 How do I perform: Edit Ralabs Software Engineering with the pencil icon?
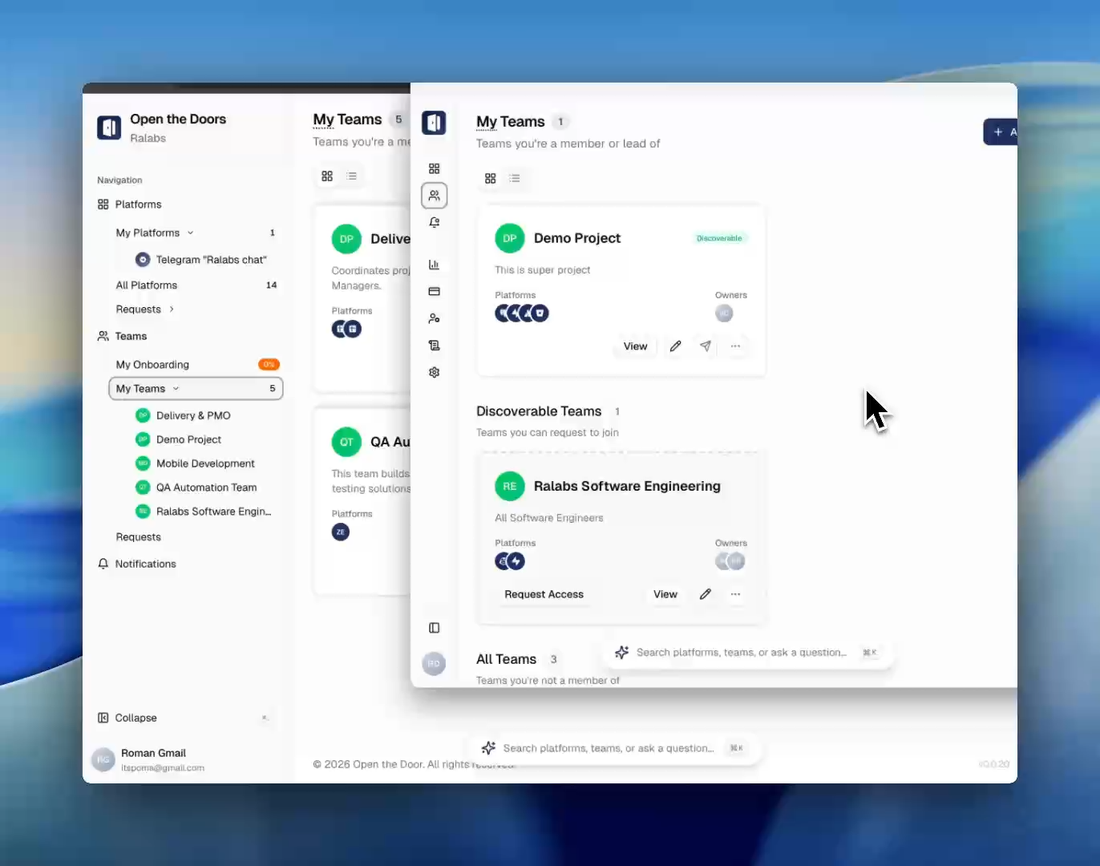706,594
